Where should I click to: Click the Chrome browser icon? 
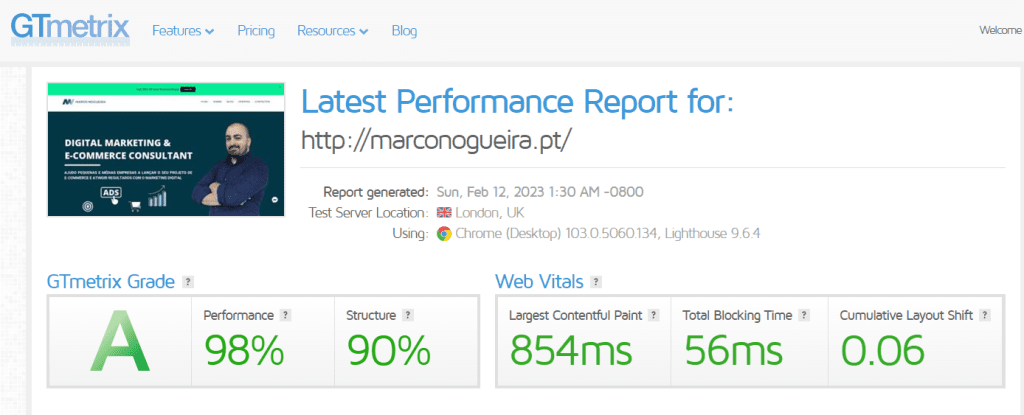point(444,233)
